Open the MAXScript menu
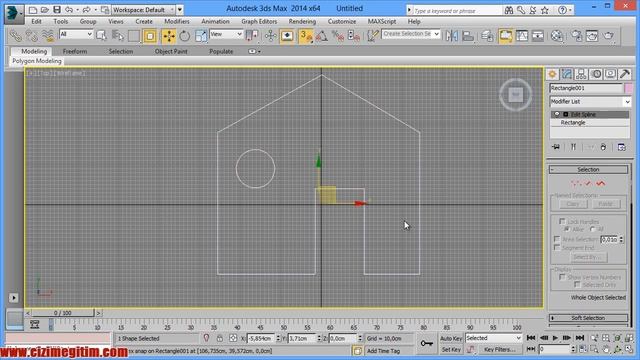 (382, 21)
